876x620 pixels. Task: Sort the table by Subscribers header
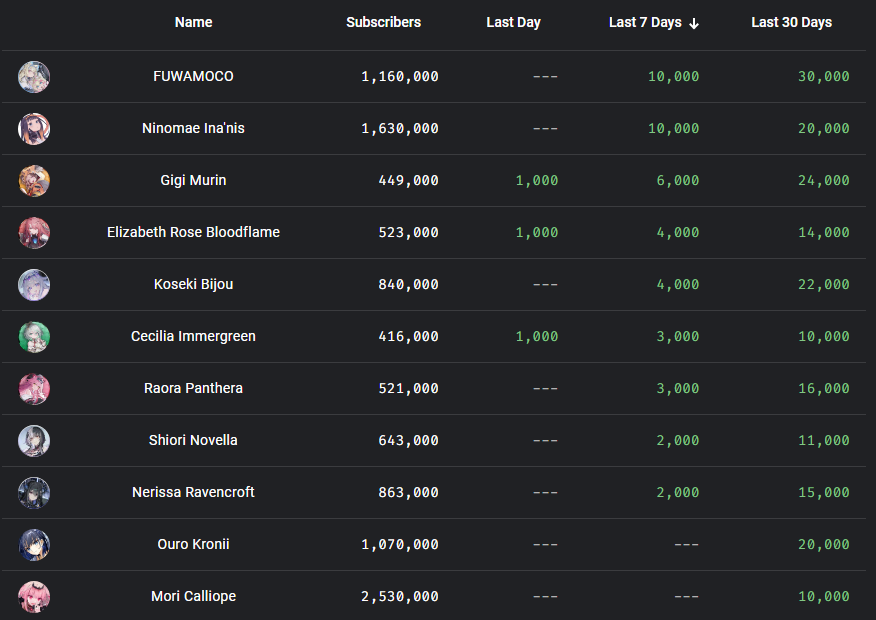[x=383, y=22]
